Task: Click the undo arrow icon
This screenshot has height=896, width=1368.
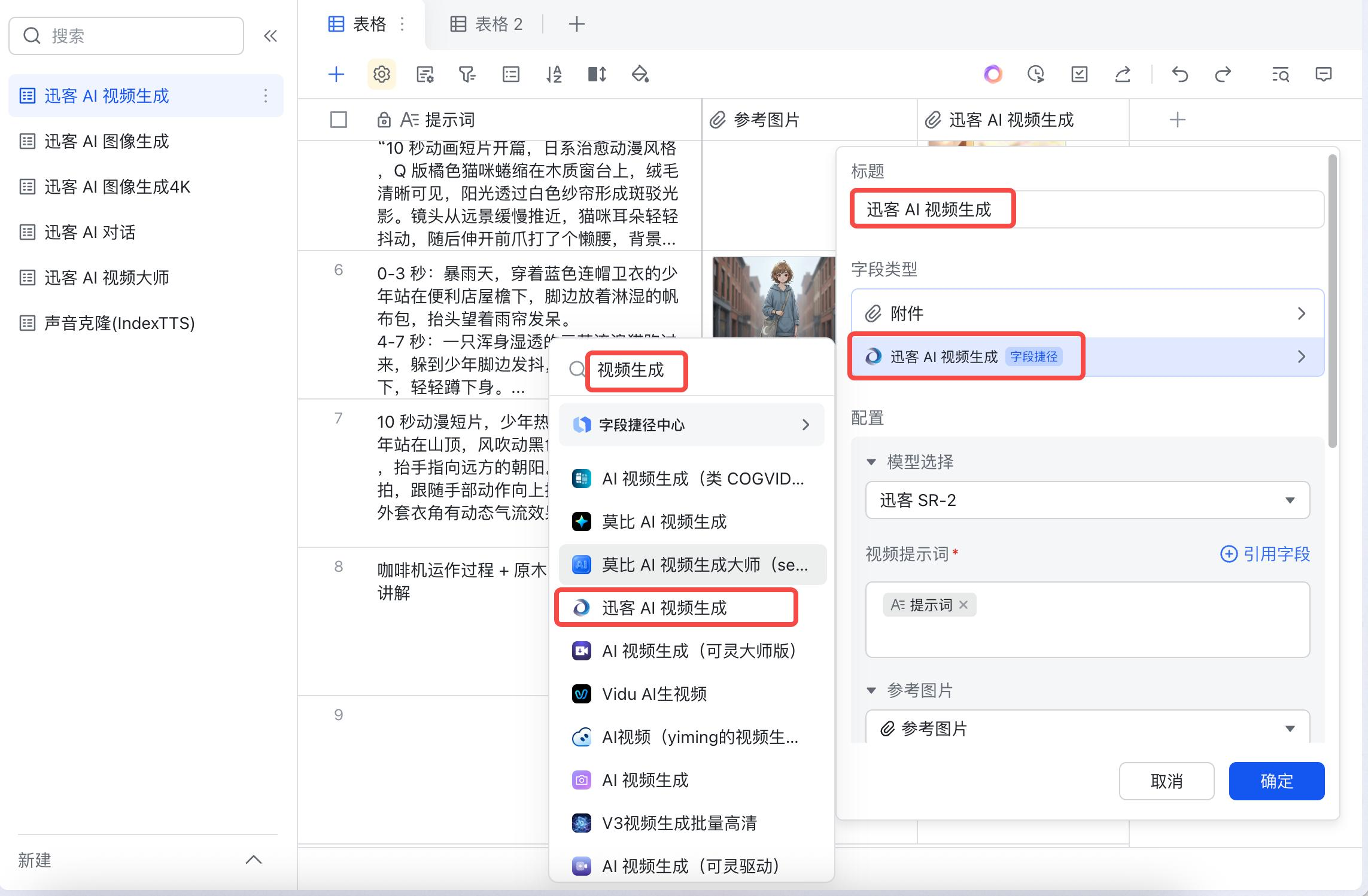Action: pyautogui.click(x=1179, y=74)
